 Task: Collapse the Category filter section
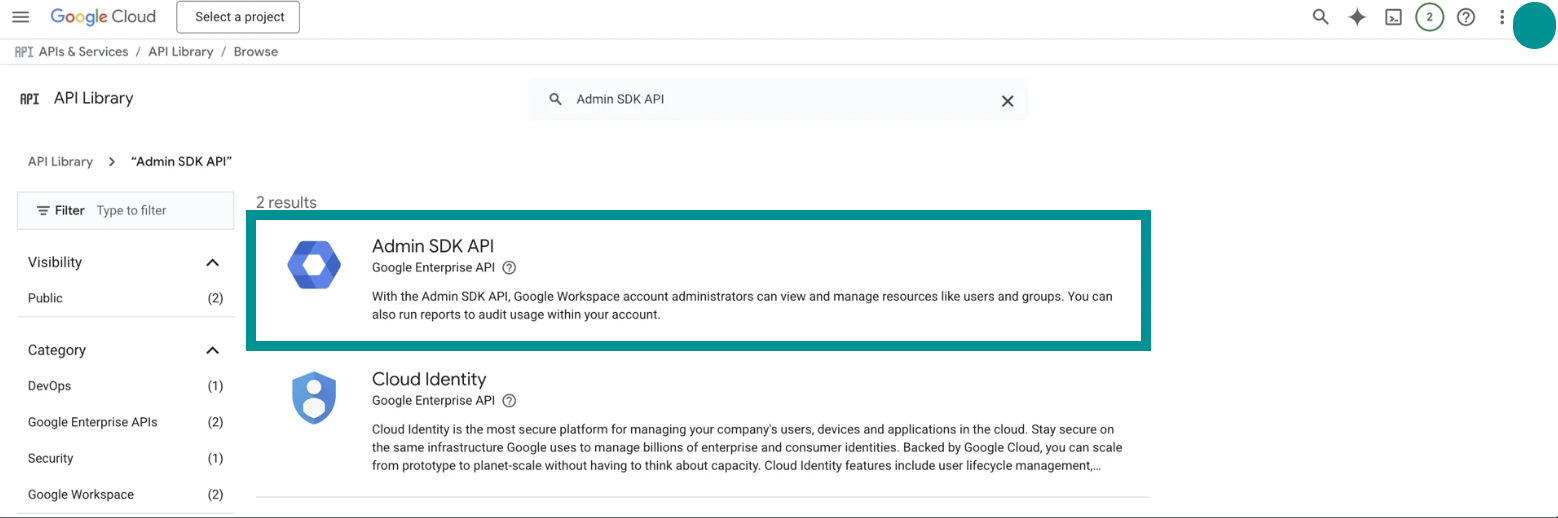(212, 350)
